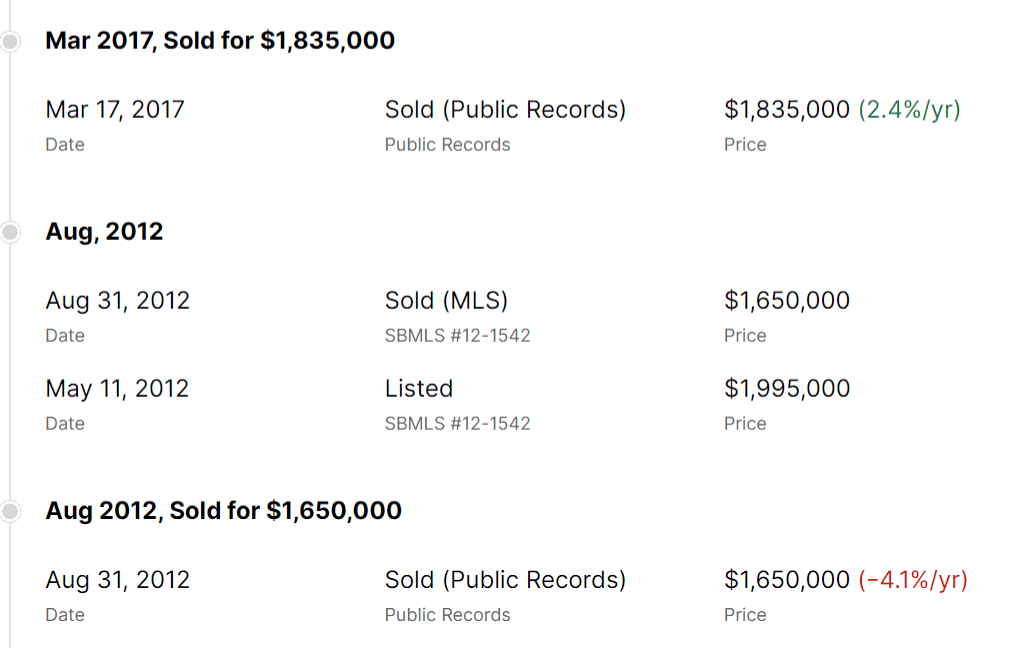Click "Sold (Public Records)" in the last entry
The width and height of the screenshot is (1018, 648).
[505, 580]
